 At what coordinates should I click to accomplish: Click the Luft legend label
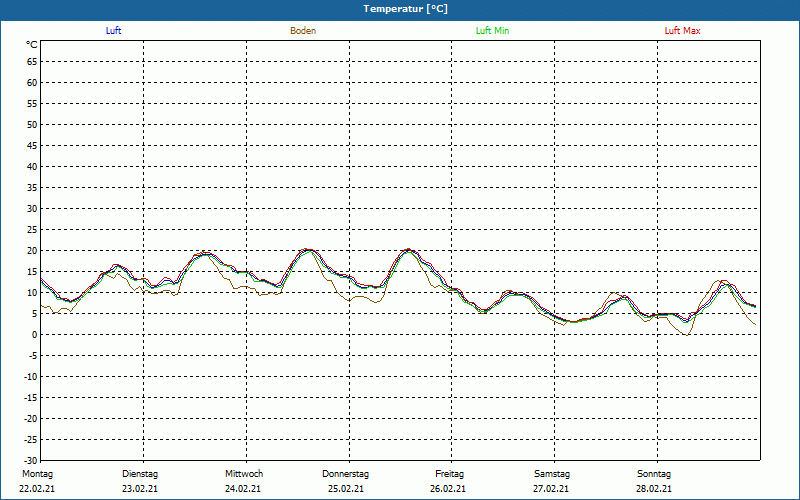point(113,31)
